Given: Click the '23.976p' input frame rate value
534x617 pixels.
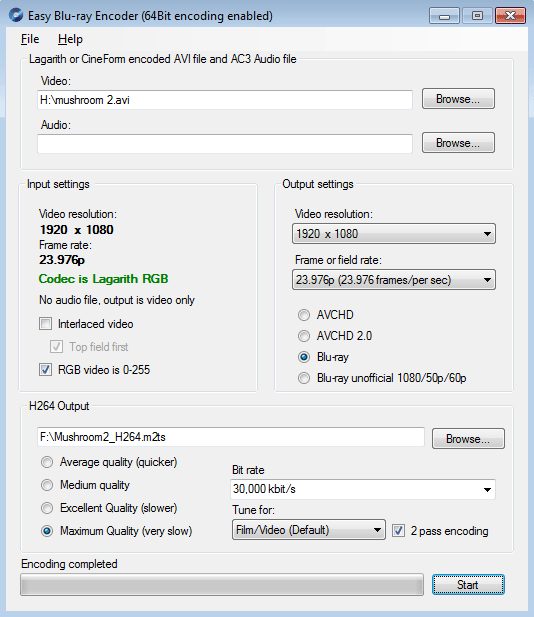Looking at the screenshot, I should pos(62,260).
